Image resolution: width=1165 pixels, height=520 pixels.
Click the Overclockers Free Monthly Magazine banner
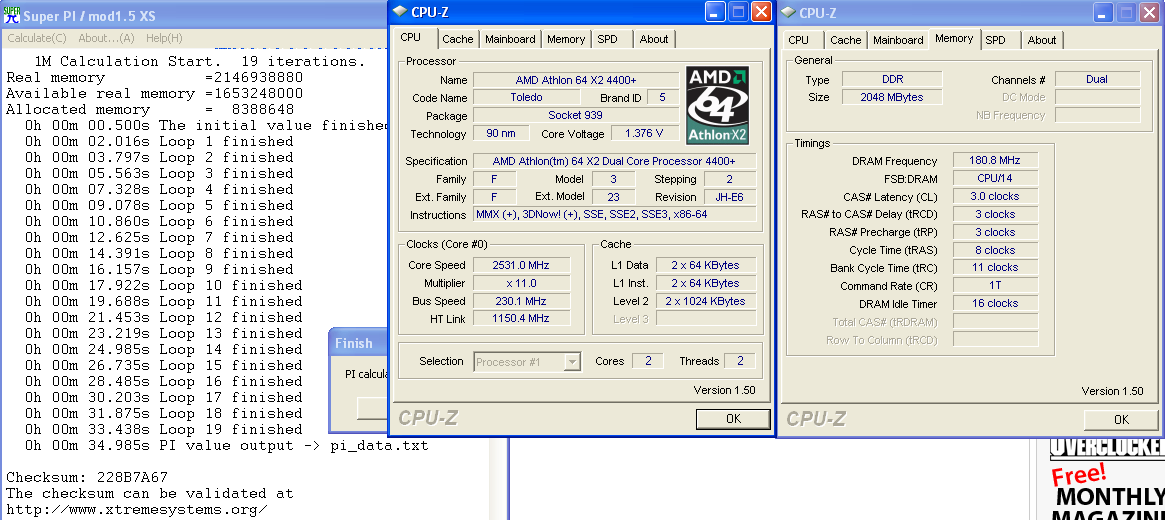[x=1107, y=480]
